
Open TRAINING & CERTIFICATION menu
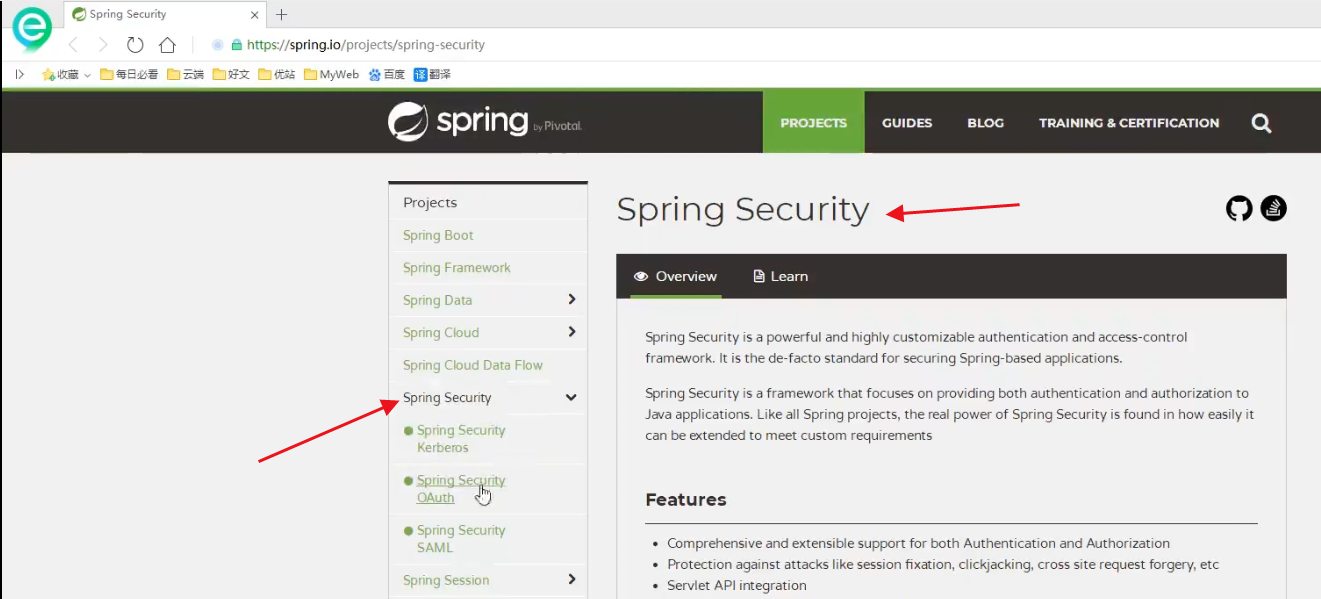1129,122
